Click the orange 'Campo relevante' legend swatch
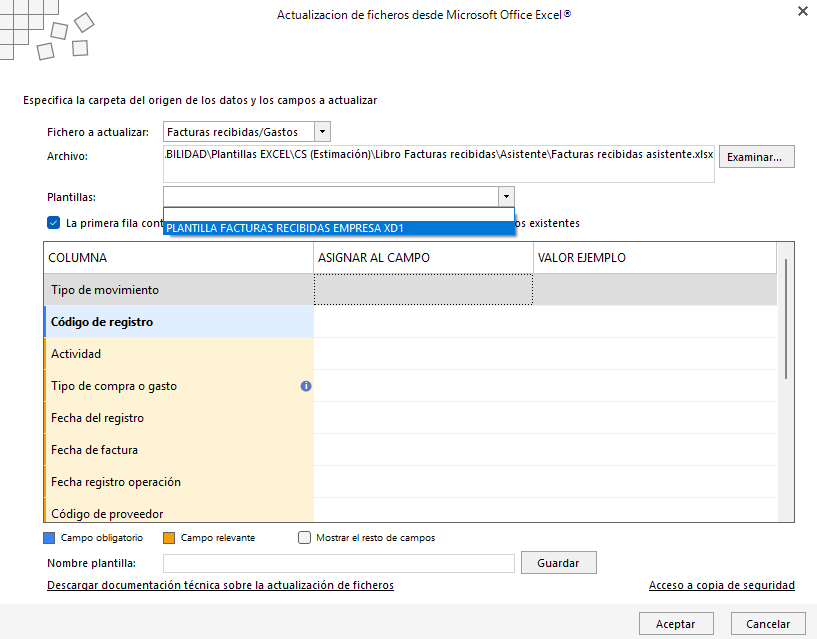Image resolution: width=817 pixels, height=639 pixels. (169, 538)
